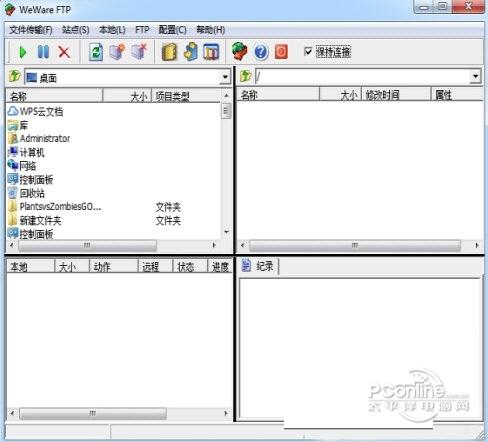Select the last 控制面板 entry in local list
Screen dimensions: 488x442
pyautogui.click(x=36, y=234)
